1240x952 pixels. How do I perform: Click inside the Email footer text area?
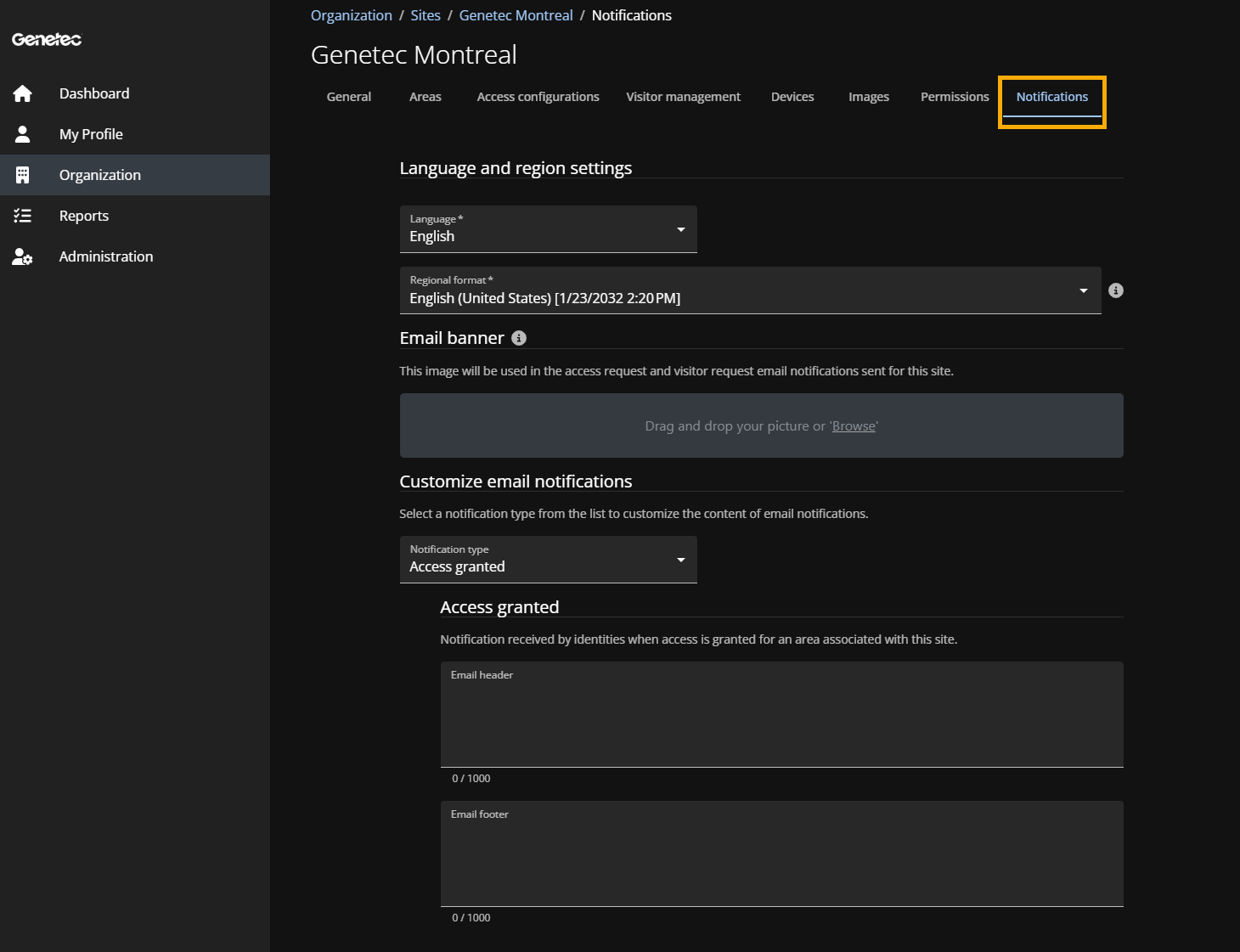781,857
